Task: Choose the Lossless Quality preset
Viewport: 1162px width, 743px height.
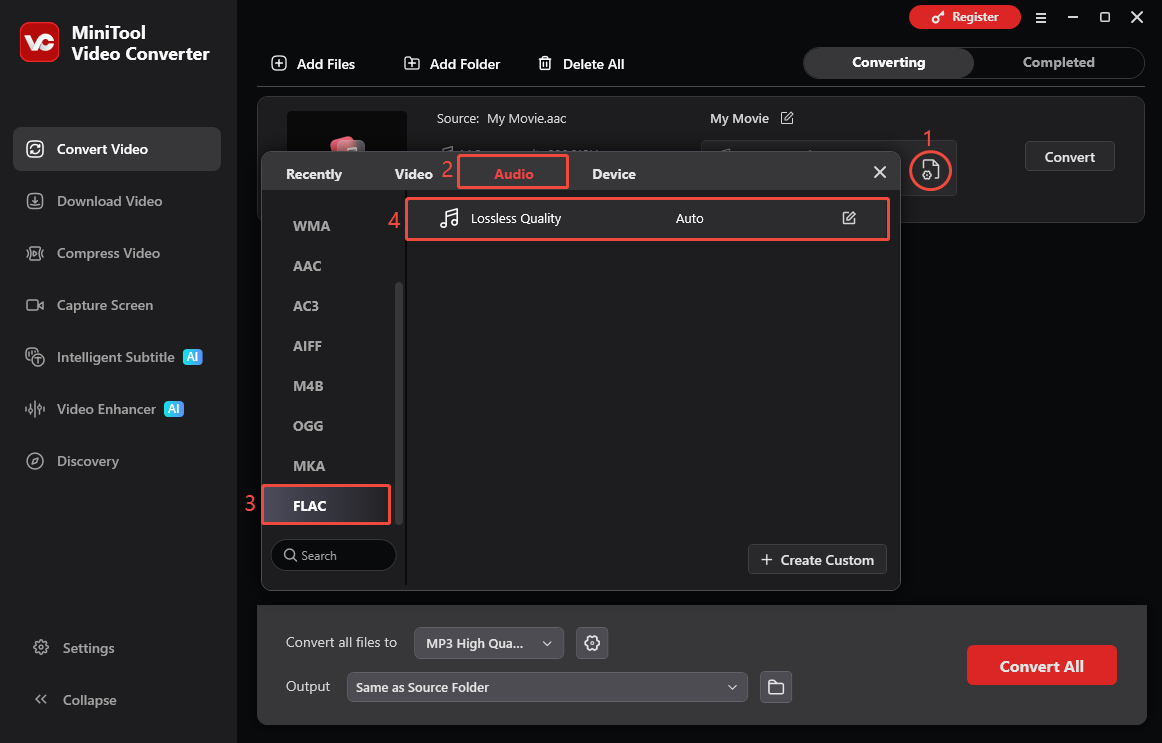Action: (647, 219)
